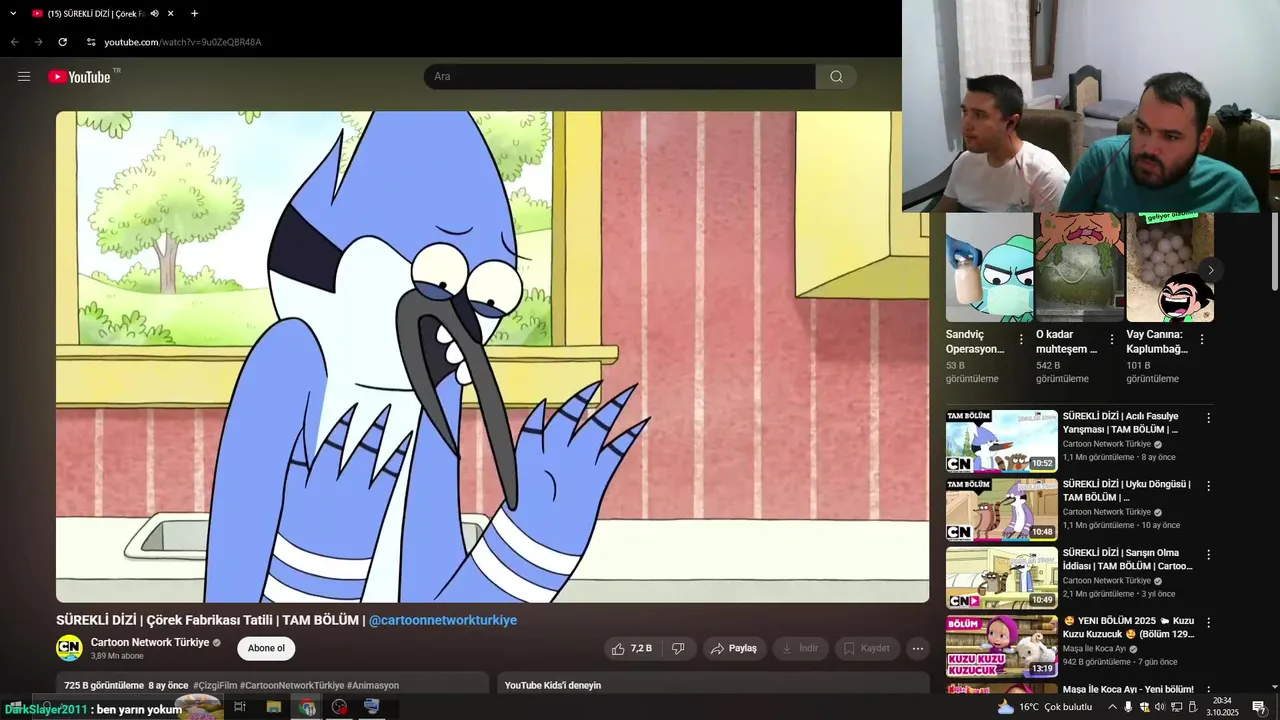Open the YouTube hamburger guide menu
This screenshot has width=1280, height=720.
click(24, 76)
